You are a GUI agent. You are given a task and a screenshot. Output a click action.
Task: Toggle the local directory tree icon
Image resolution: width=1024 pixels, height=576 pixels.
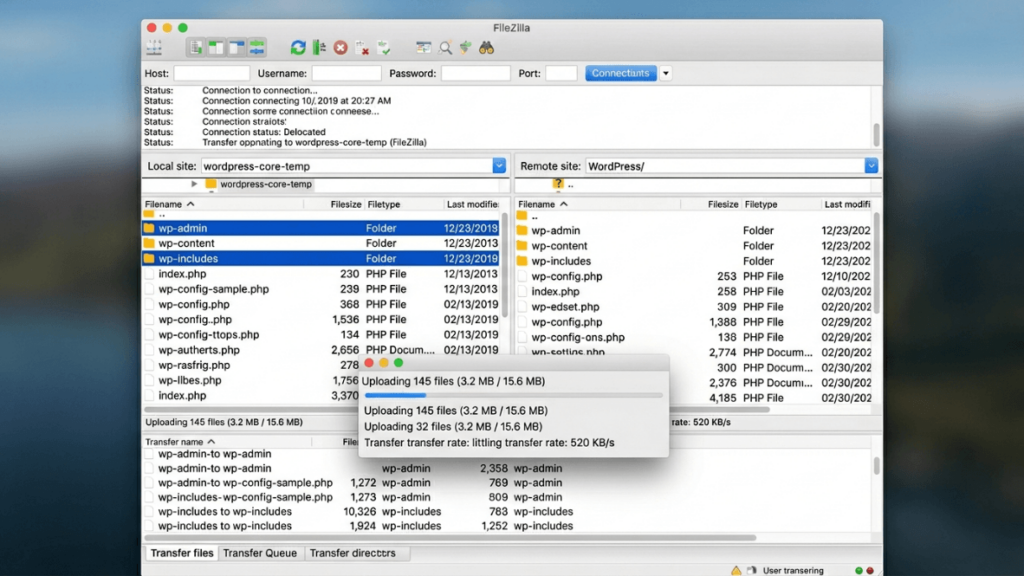tap(216, 48)
